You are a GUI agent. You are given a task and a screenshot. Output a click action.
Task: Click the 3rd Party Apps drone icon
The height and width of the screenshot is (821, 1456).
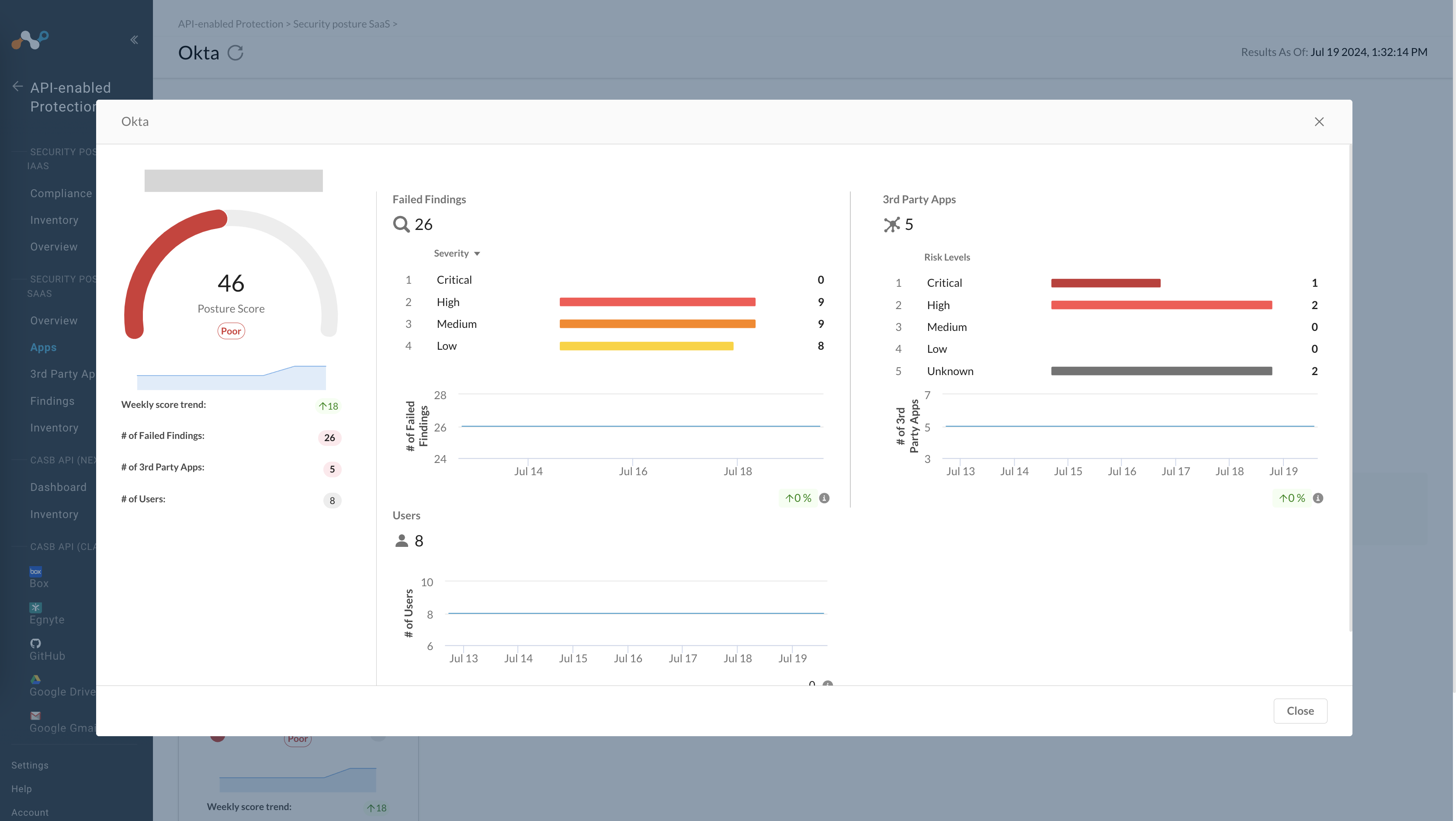892,224
